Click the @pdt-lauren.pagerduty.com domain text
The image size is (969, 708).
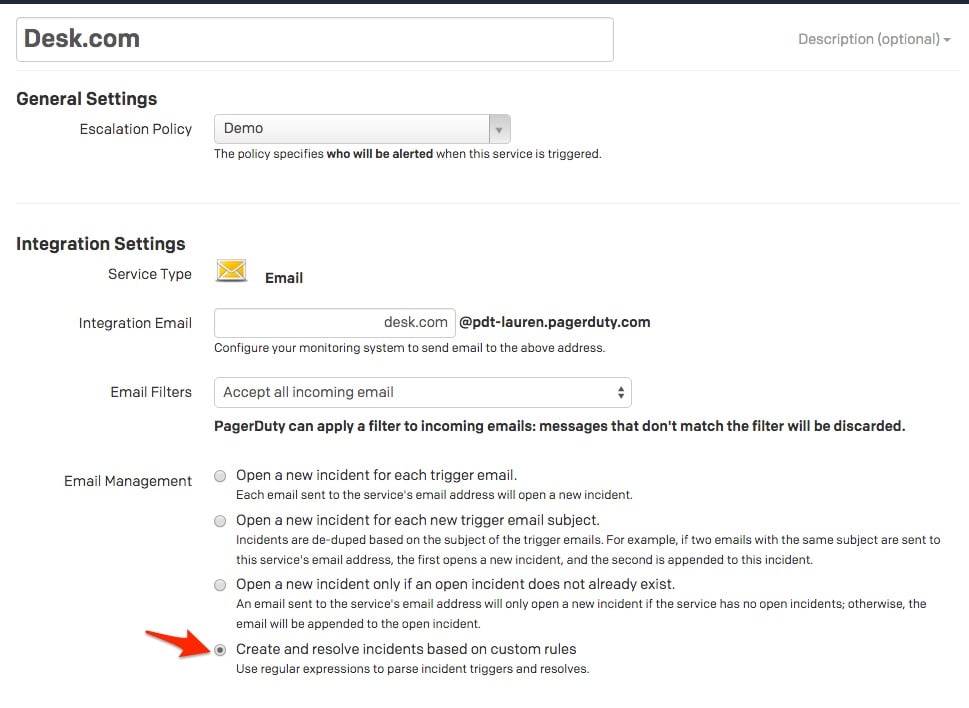point(554,322)
